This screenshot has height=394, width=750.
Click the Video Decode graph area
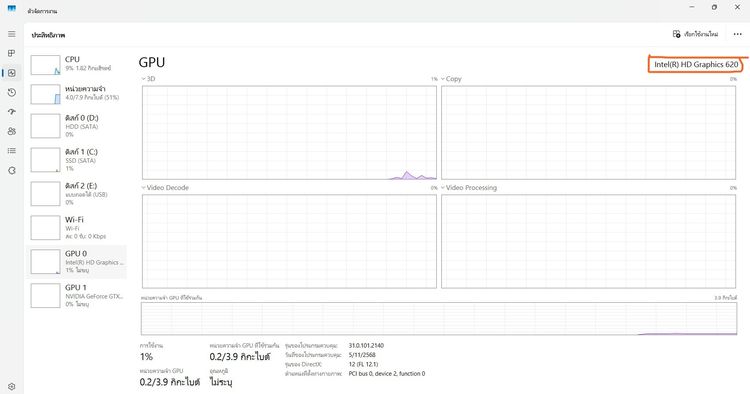[289, 241]
